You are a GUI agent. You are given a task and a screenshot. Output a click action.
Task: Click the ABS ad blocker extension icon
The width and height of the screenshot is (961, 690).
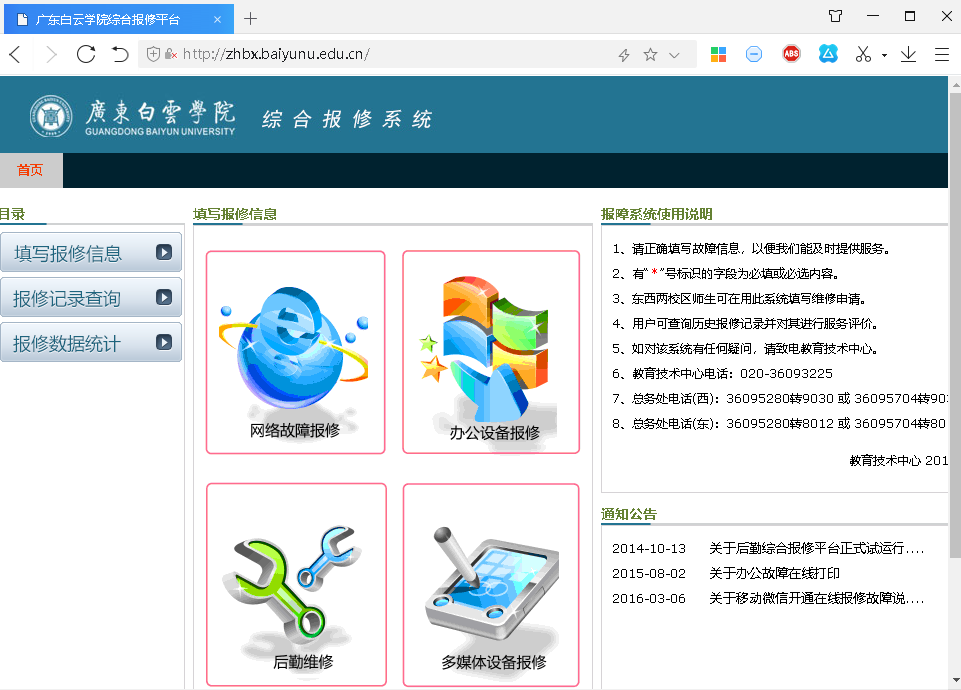coord(791,54)
